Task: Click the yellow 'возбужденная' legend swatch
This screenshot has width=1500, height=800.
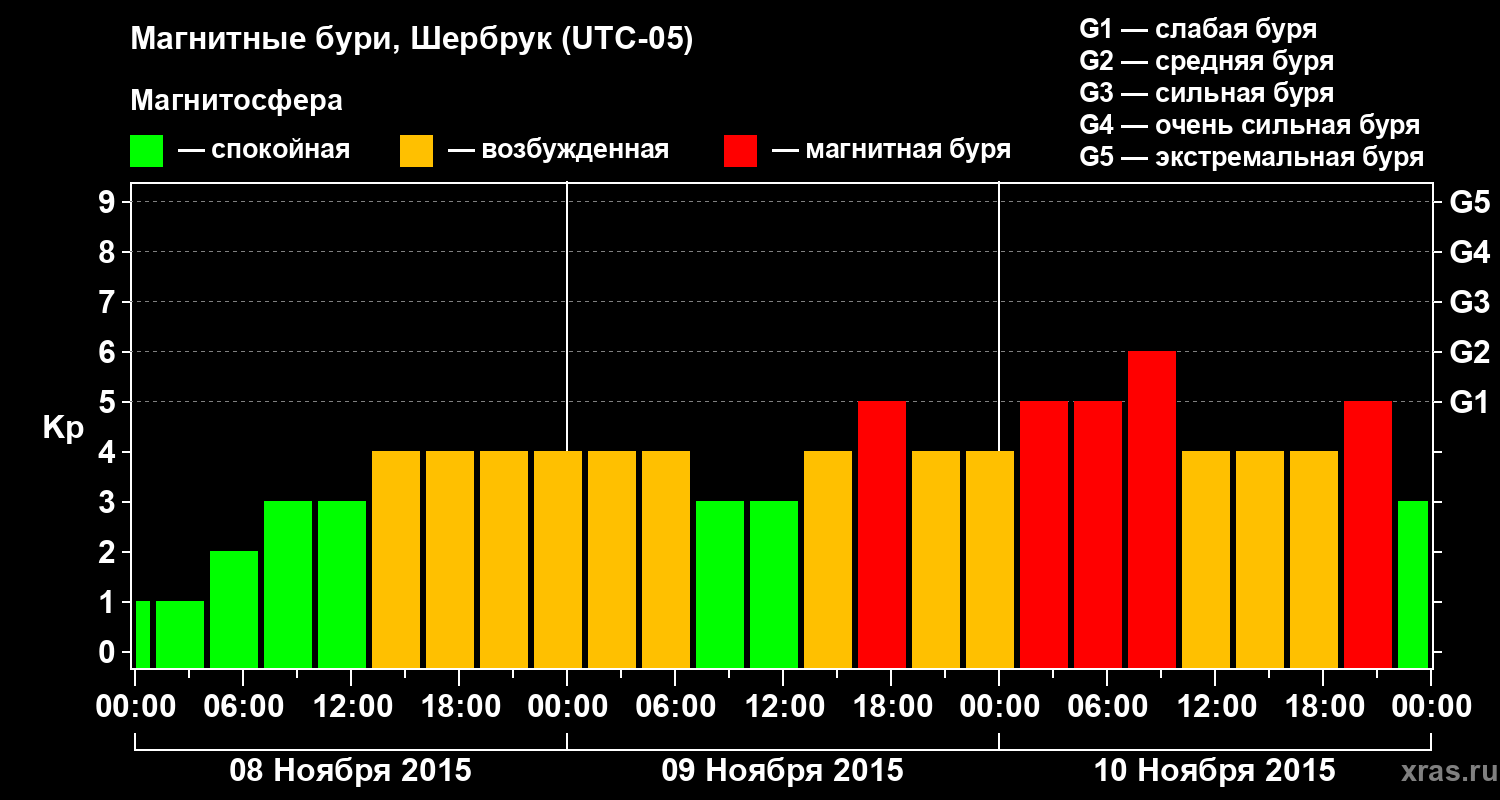Action: click(x=416, y=151)
